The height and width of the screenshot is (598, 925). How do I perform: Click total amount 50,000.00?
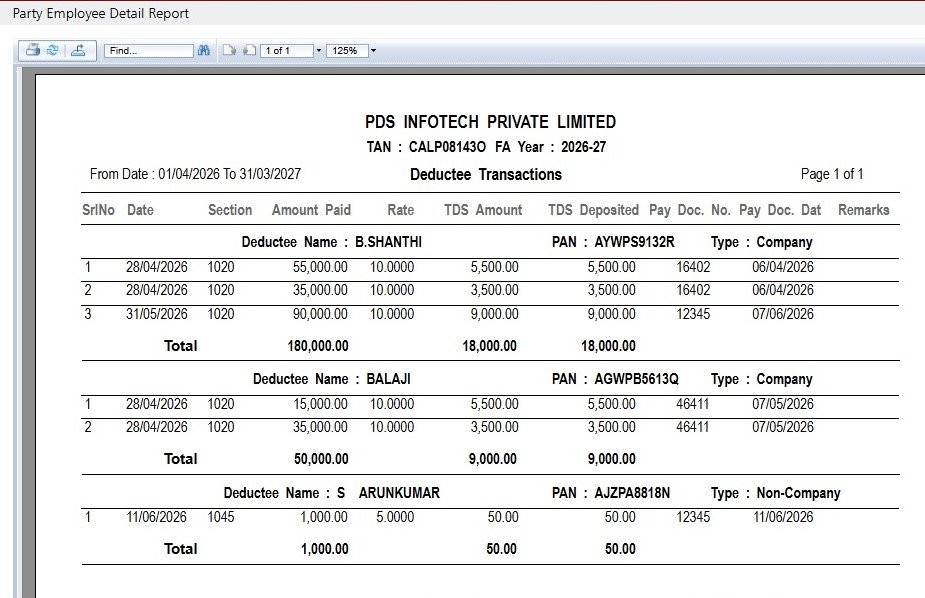click(321, 459)
